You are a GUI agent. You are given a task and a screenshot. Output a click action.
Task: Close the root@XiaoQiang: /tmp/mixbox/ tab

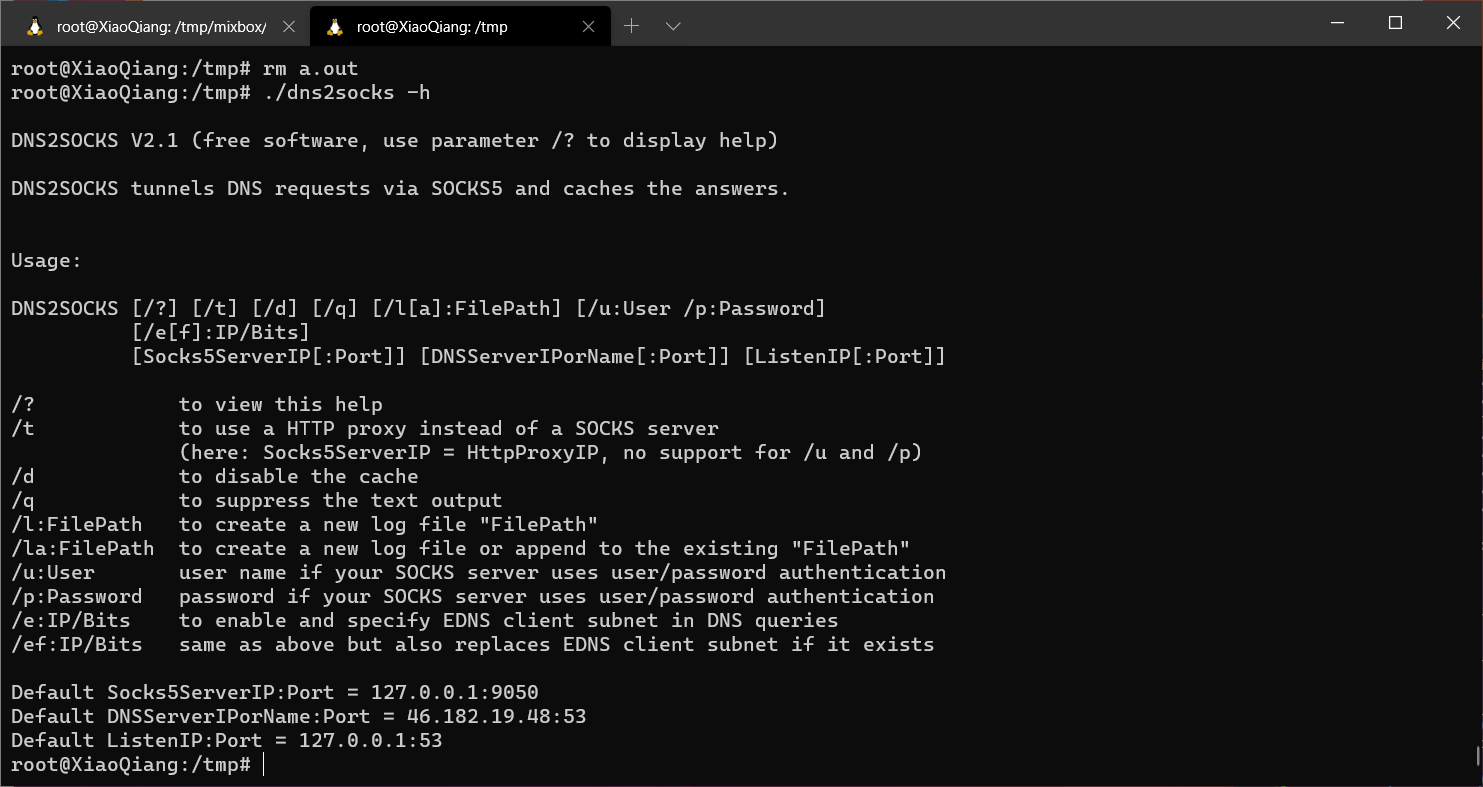289,27
